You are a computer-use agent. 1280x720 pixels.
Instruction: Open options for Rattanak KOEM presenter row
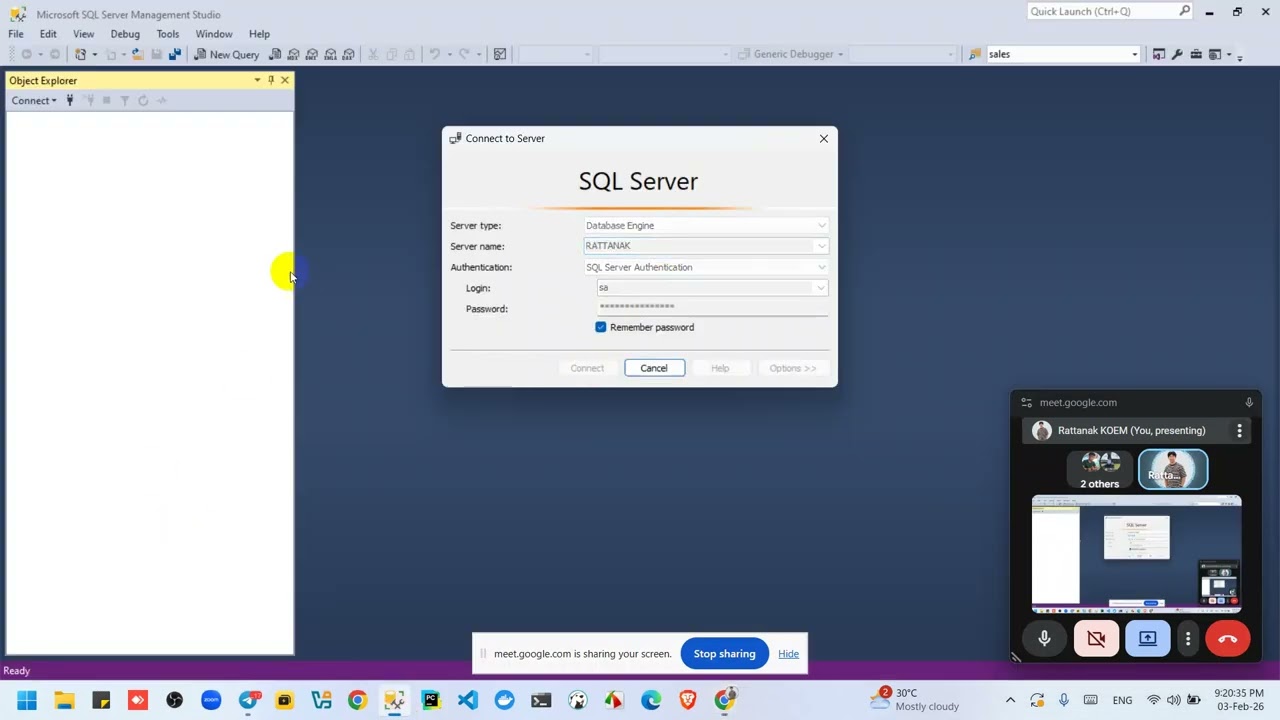tap(1239, 431)
